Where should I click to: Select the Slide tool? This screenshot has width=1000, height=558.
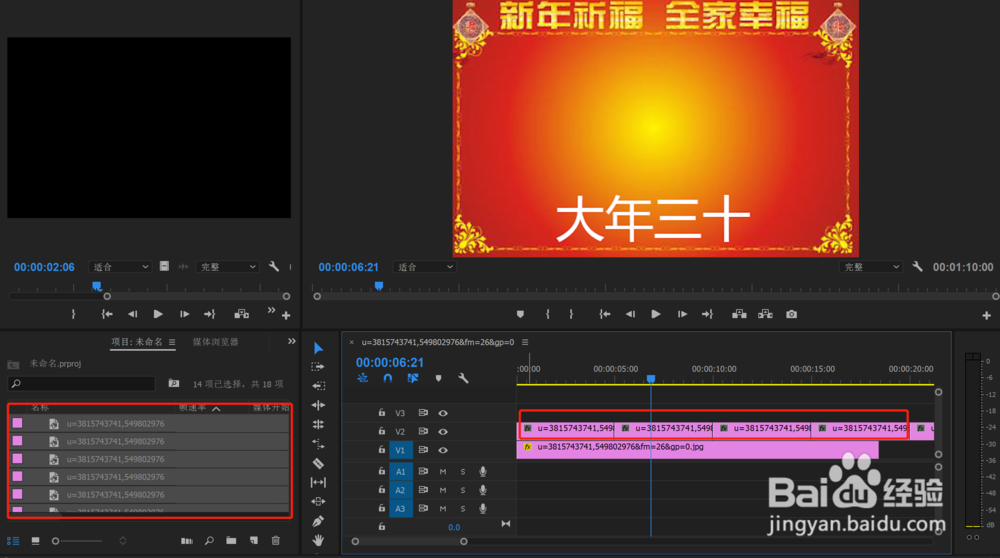click(318, 502)
